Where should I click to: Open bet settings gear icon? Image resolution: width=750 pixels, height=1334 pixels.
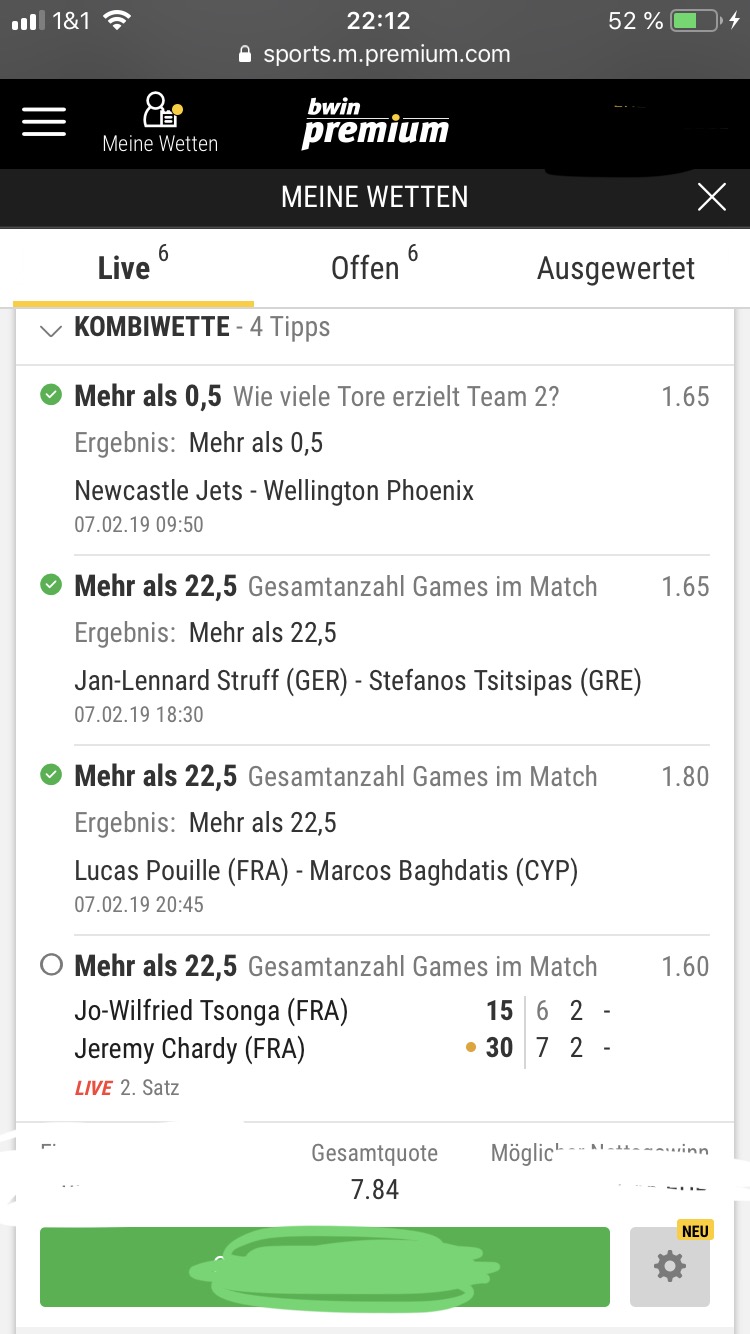pyautogui.click(x=669, y=1267)
